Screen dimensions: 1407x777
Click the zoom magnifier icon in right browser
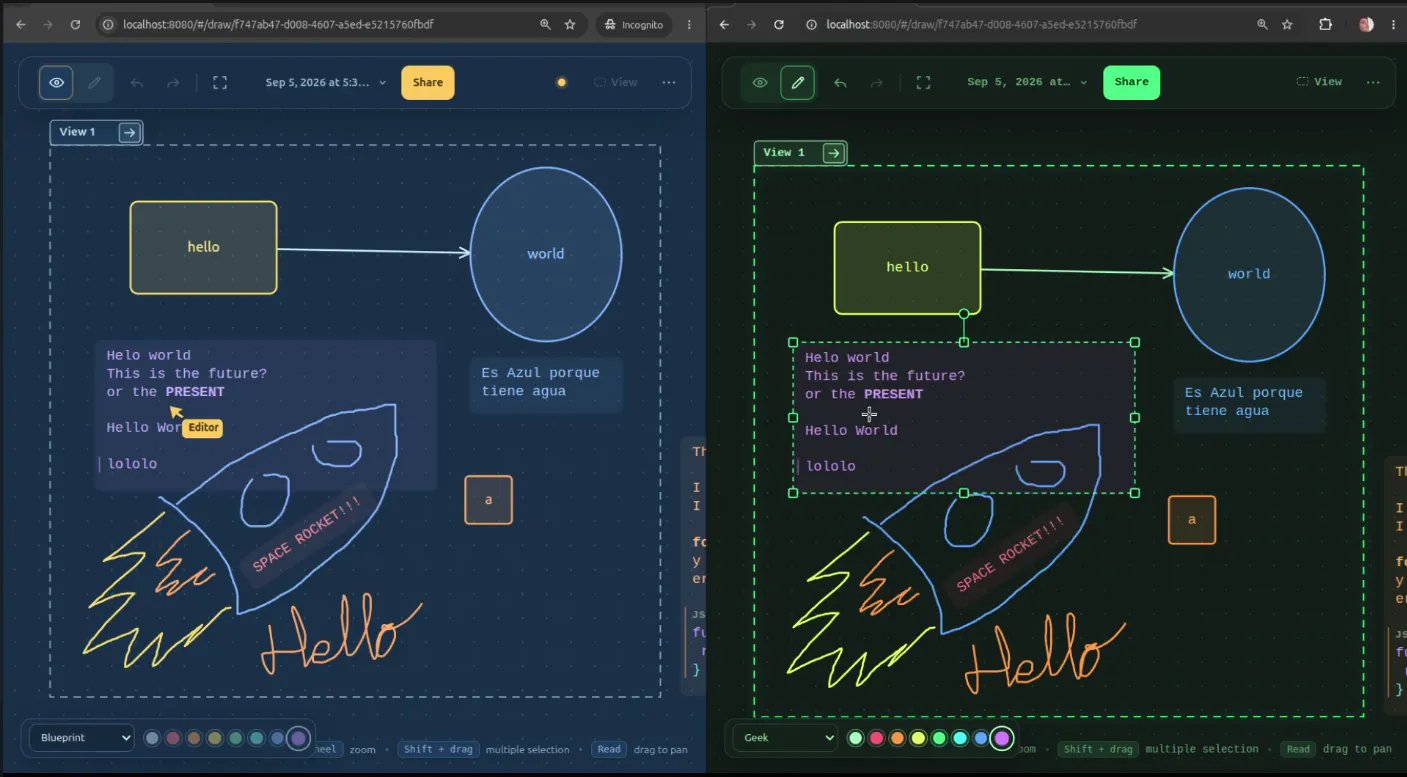[x=1262, y=24]
